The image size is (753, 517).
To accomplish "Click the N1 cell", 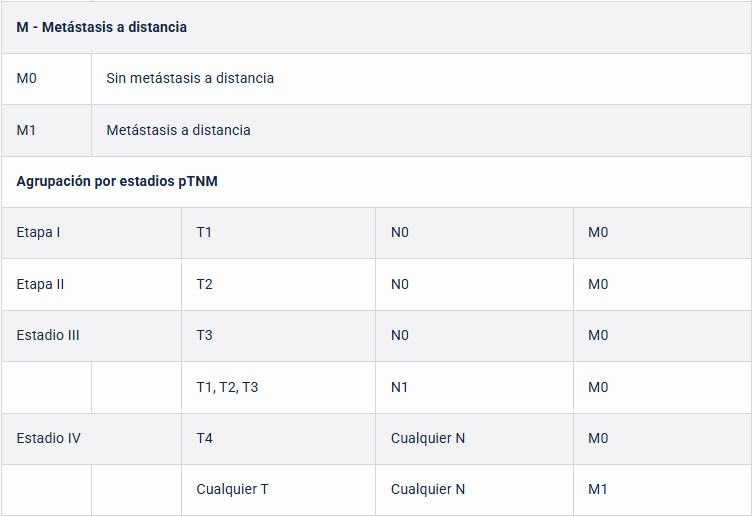I will point(400,387).
